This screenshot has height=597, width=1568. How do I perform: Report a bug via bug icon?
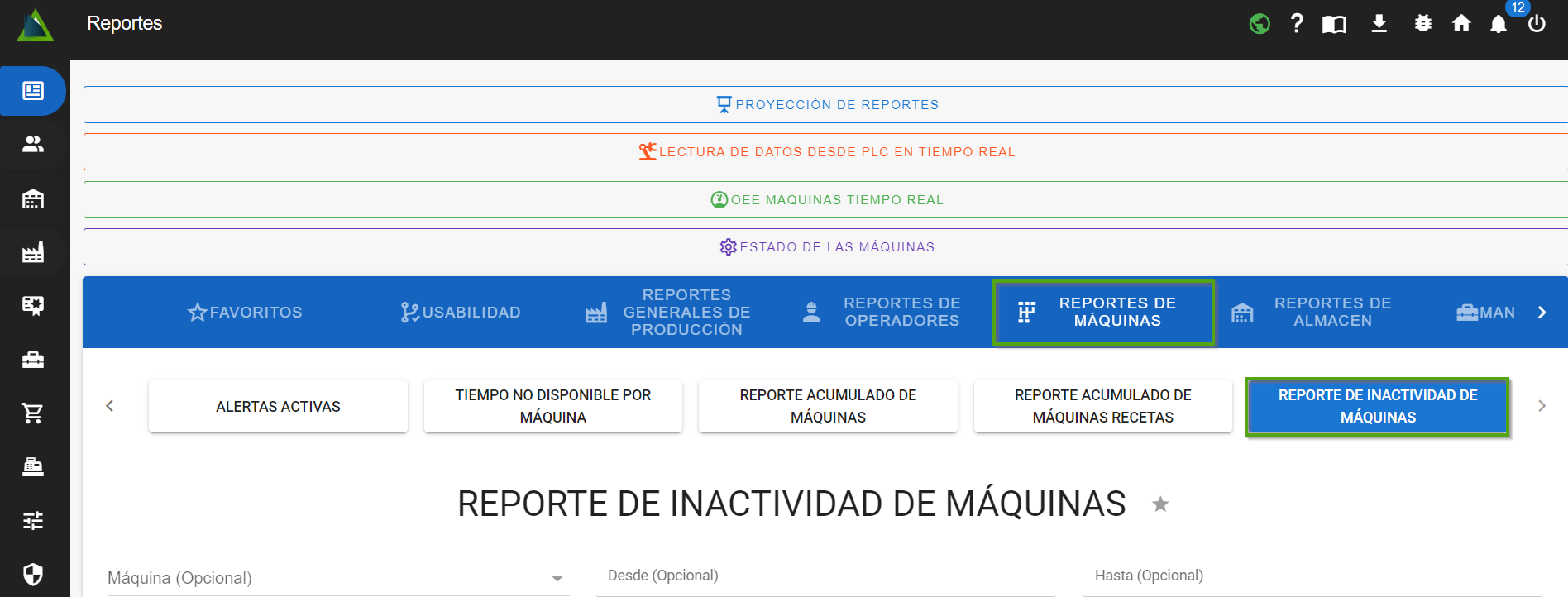[x=1422, y=24]
